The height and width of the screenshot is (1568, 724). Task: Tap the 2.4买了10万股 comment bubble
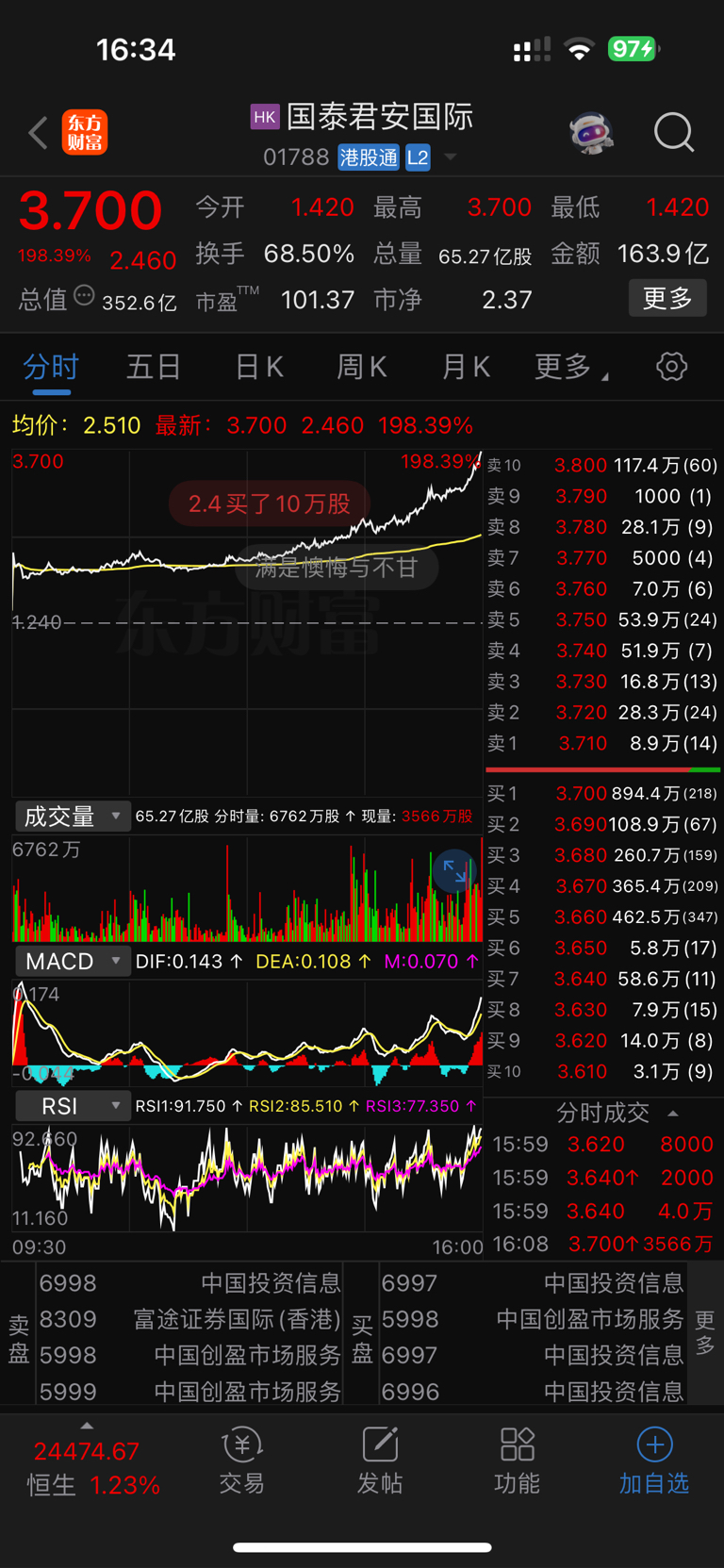[270, 503]
